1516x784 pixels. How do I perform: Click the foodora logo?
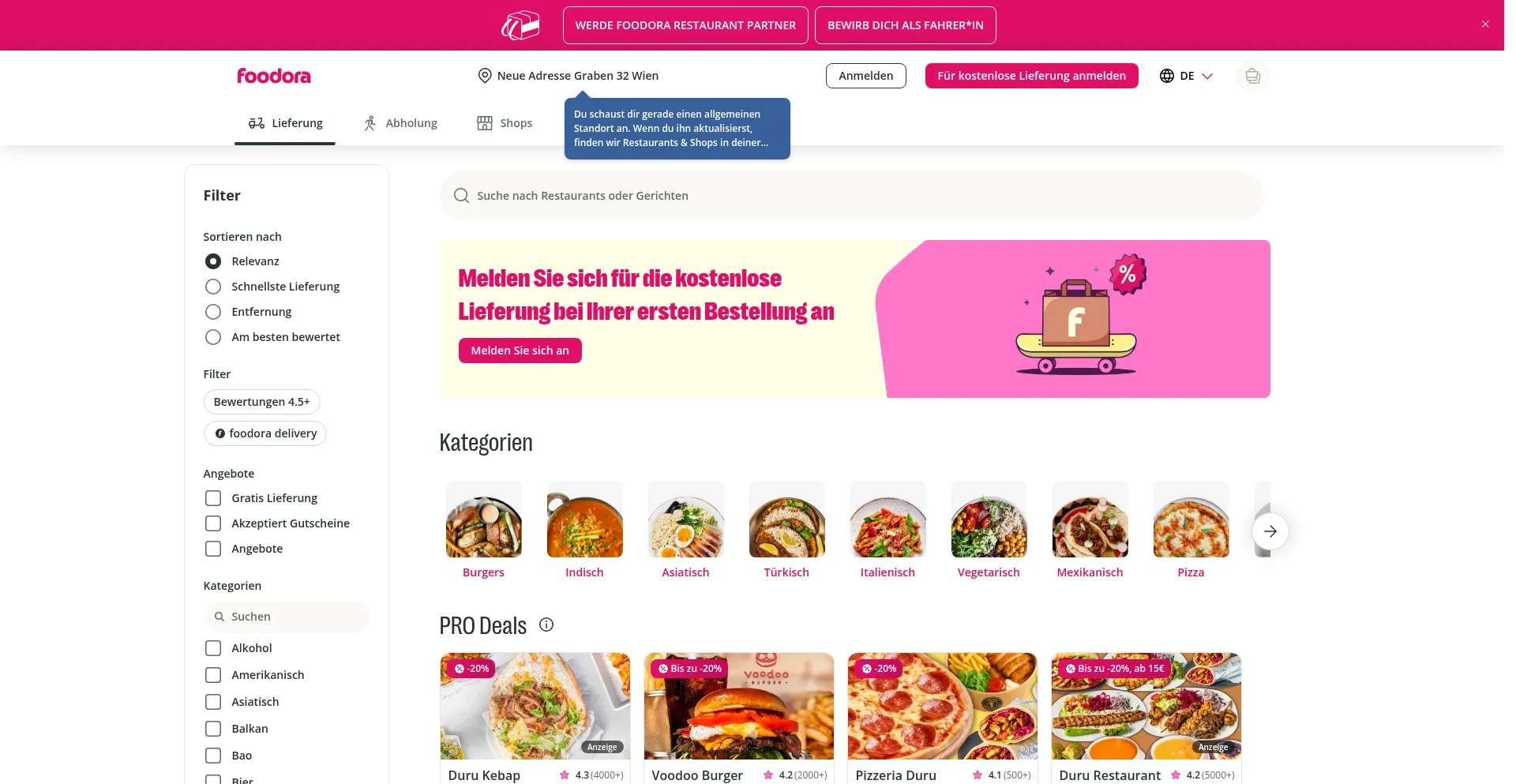pos(274,76)
